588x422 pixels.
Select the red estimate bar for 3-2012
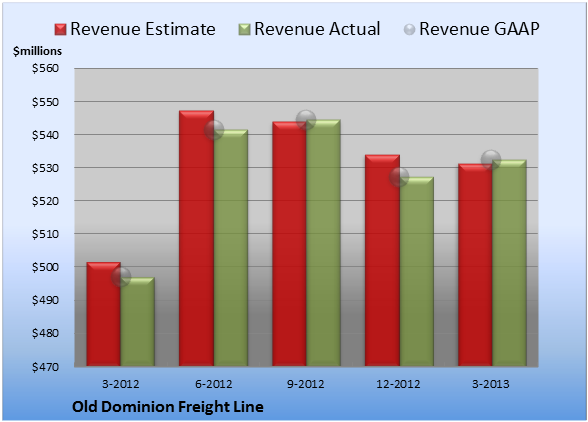(x=104, y=314)
